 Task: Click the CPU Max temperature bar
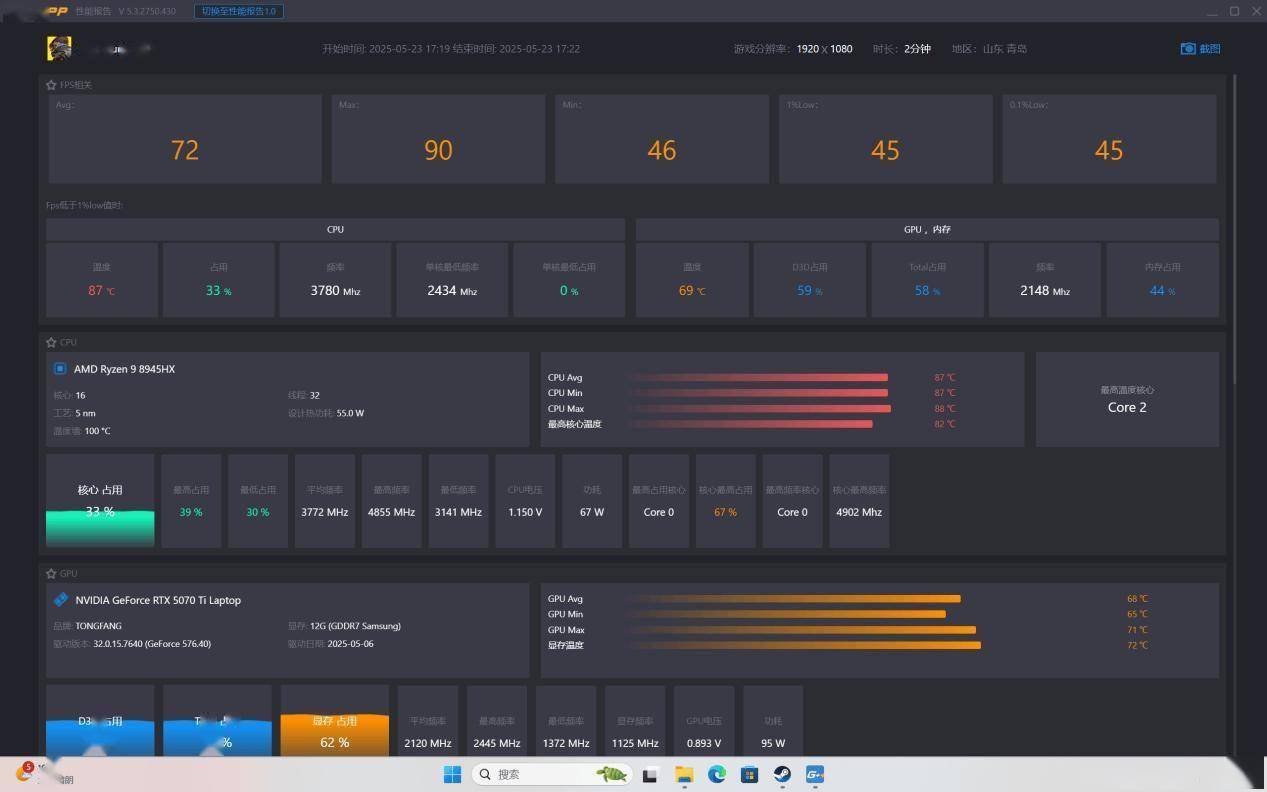pyautogui.click(x=760, y=408)
